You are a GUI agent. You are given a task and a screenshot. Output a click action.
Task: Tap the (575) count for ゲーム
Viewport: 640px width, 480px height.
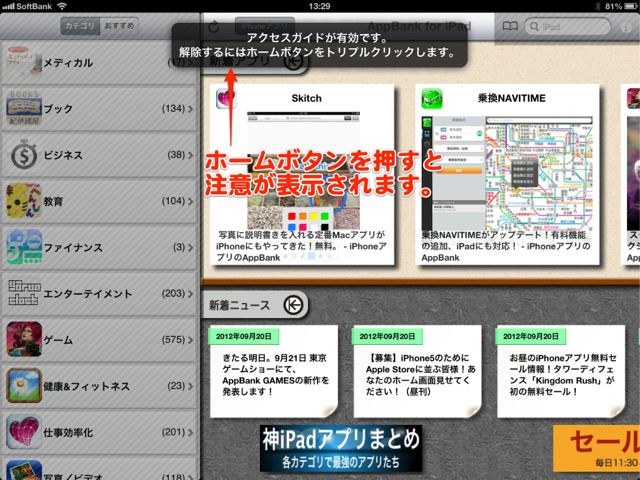[174, 339]
